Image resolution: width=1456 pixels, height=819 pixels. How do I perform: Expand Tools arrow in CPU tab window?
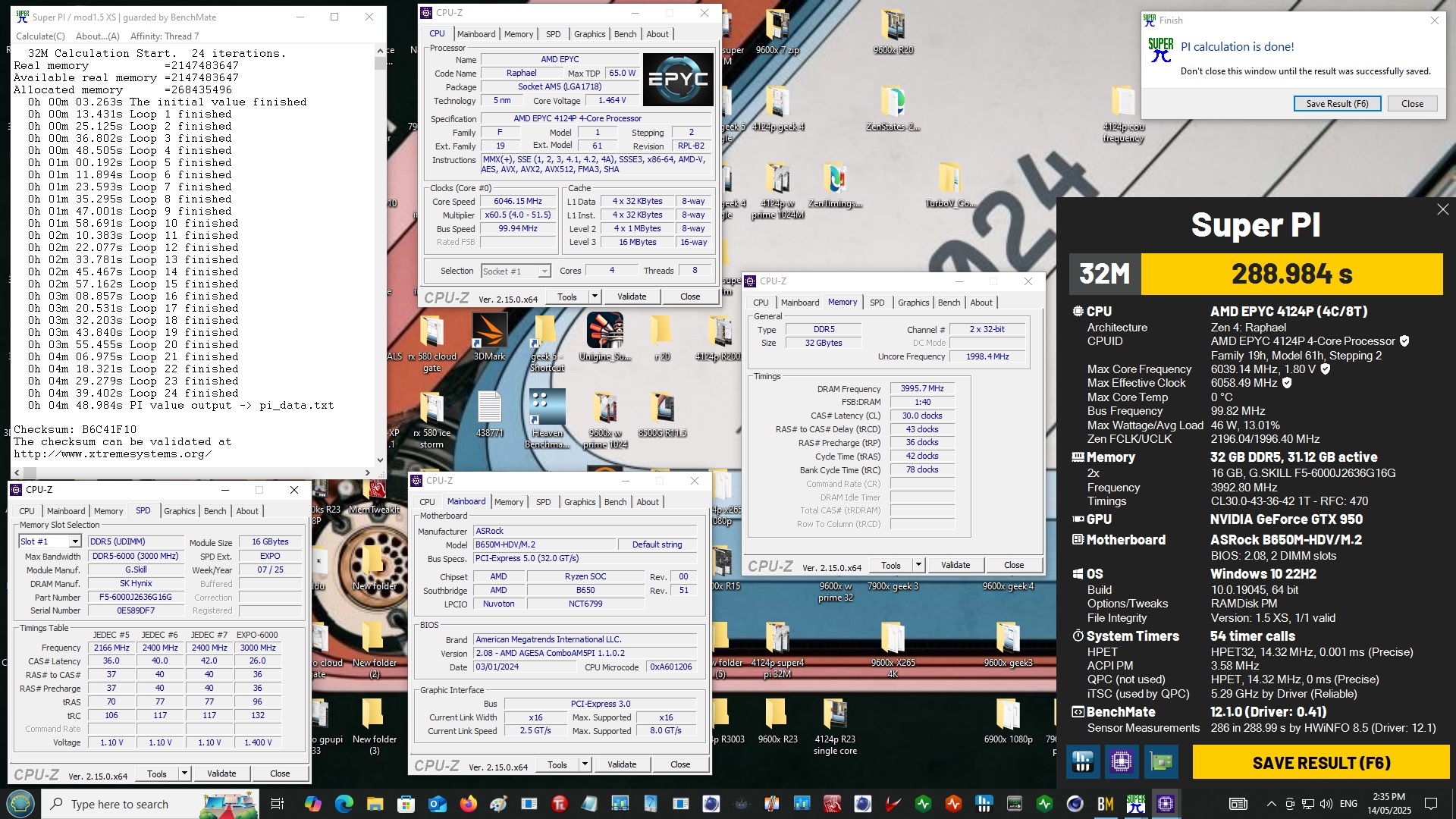pos(595,297)
